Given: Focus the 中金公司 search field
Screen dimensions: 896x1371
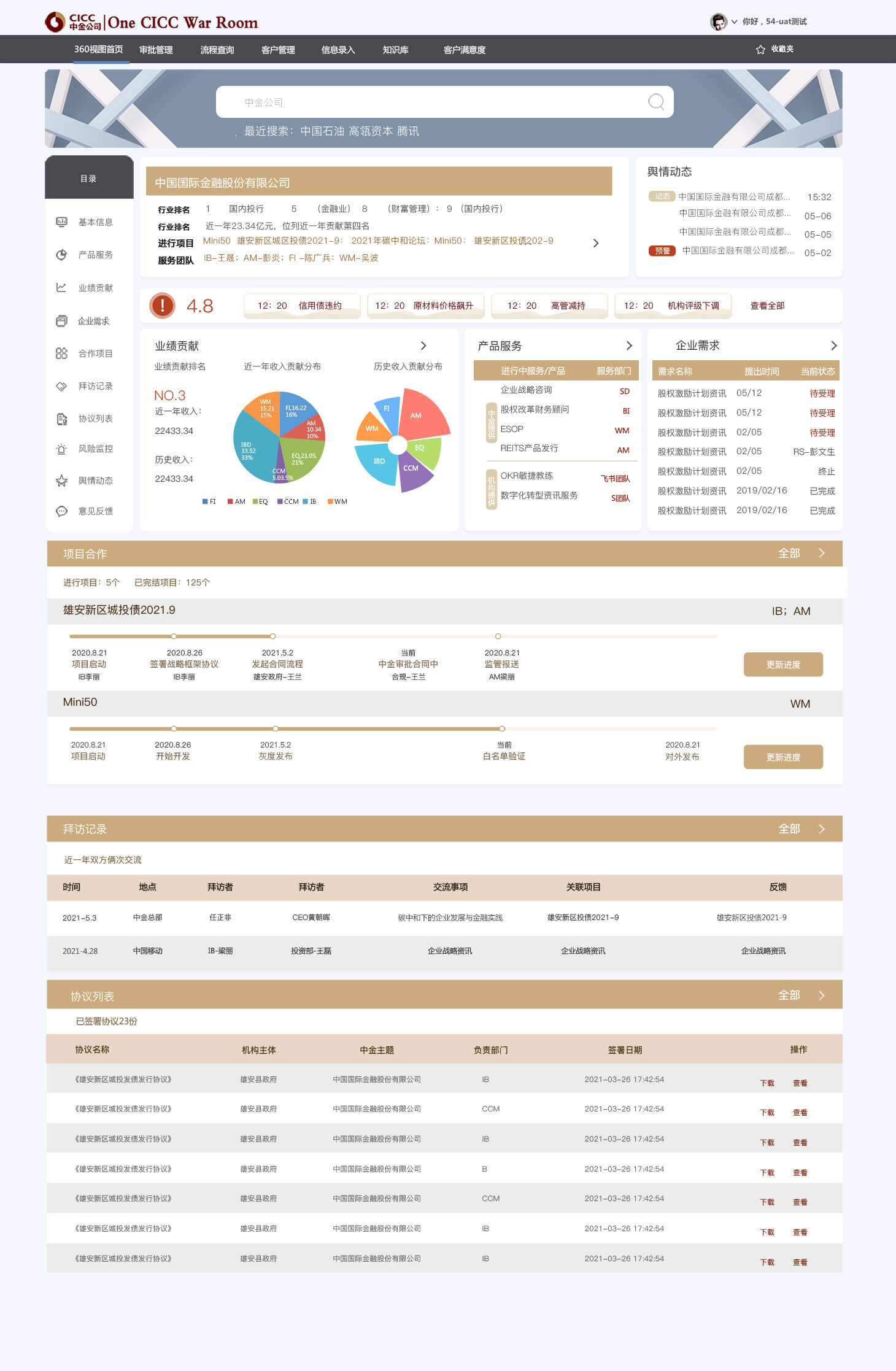Looking at the screenshot, I should (x=445, y=102).
